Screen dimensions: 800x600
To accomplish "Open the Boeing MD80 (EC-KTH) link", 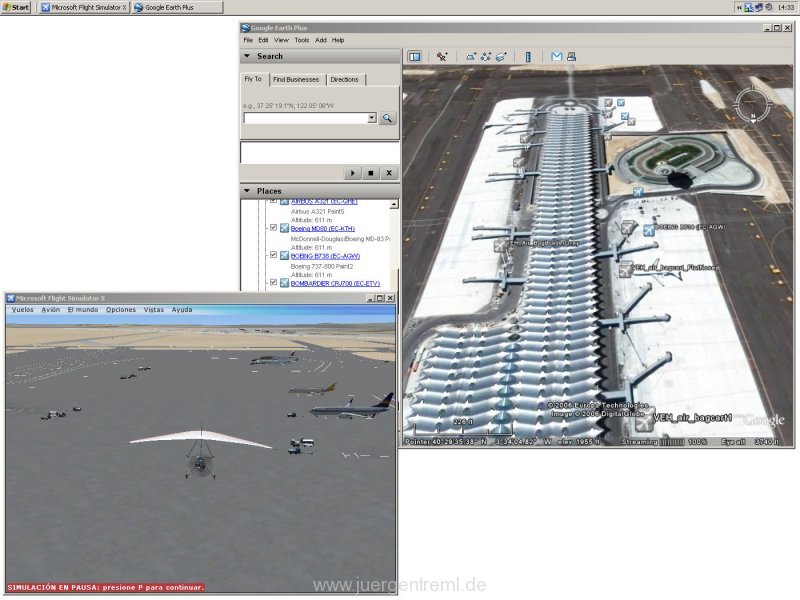I will tap(322, 229).
